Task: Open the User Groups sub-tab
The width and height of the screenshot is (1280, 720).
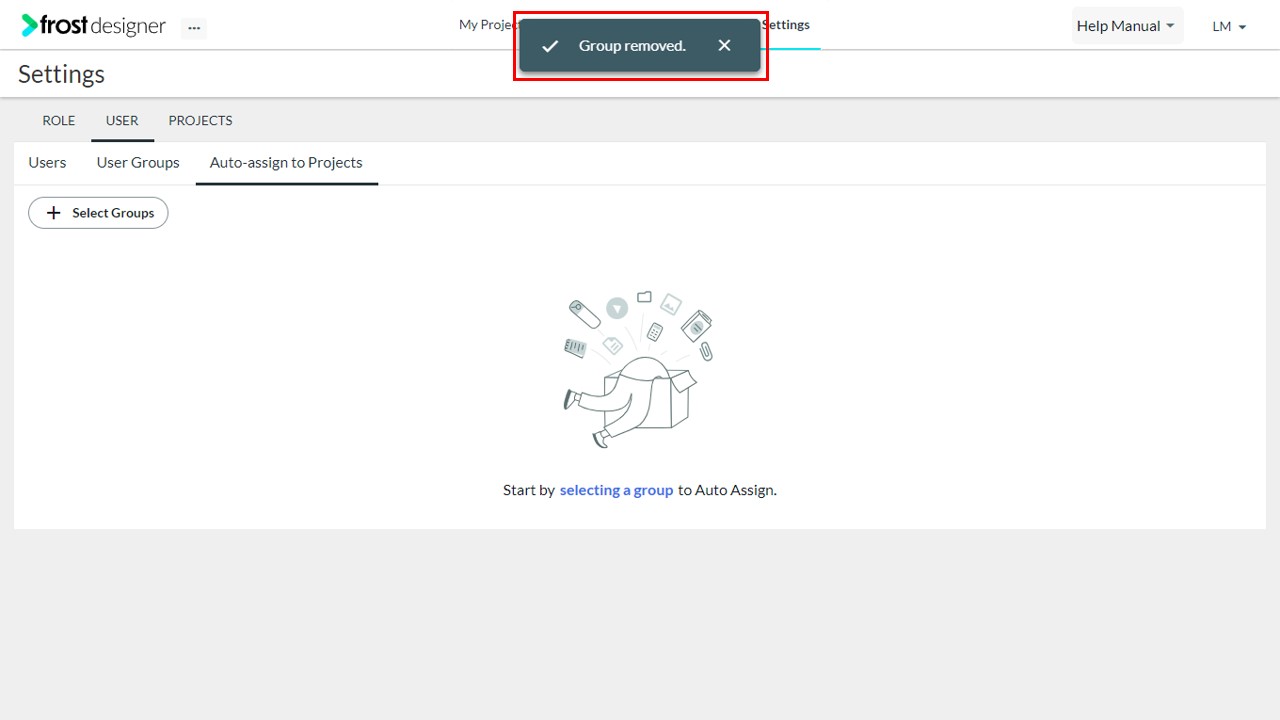Action: pos(138,163)
